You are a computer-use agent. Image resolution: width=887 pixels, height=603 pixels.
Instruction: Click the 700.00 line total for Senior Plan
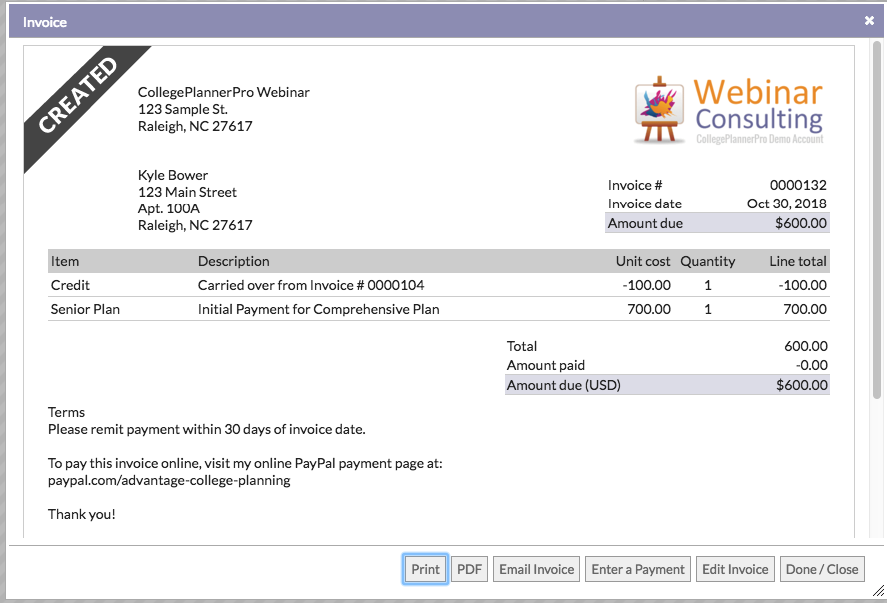pos(805,309)
